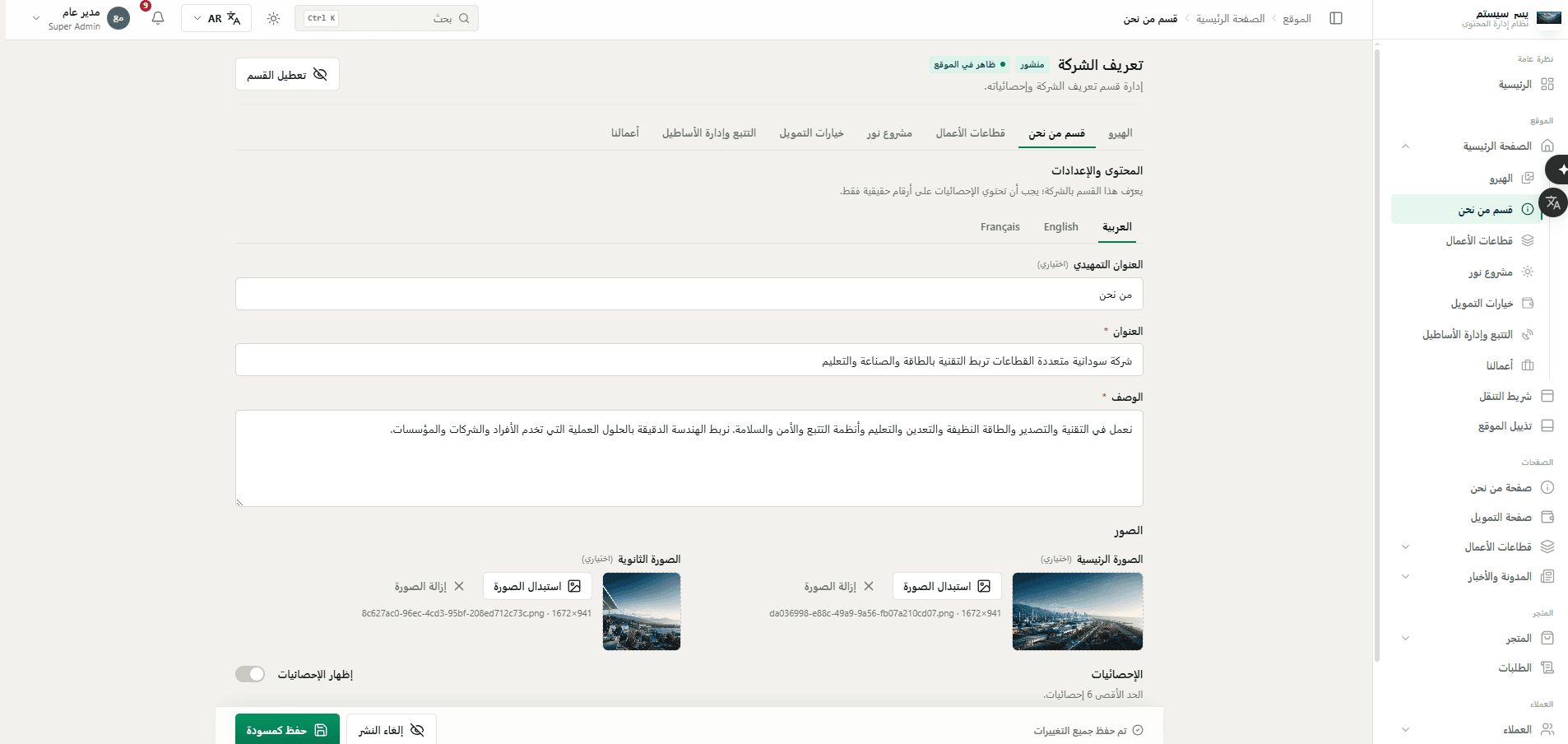Screen dimensions: 1568x744
Task: Click إلغاء النشر unpublish button
Action: [392, 730]
